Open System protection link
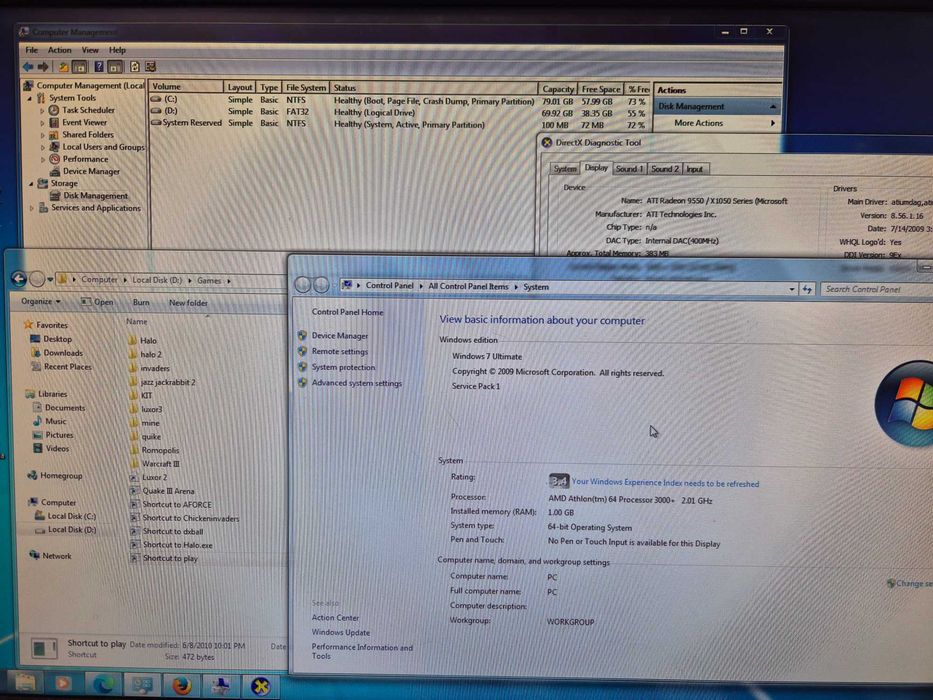This screenshot has width=933, height=700. point(343,367)
